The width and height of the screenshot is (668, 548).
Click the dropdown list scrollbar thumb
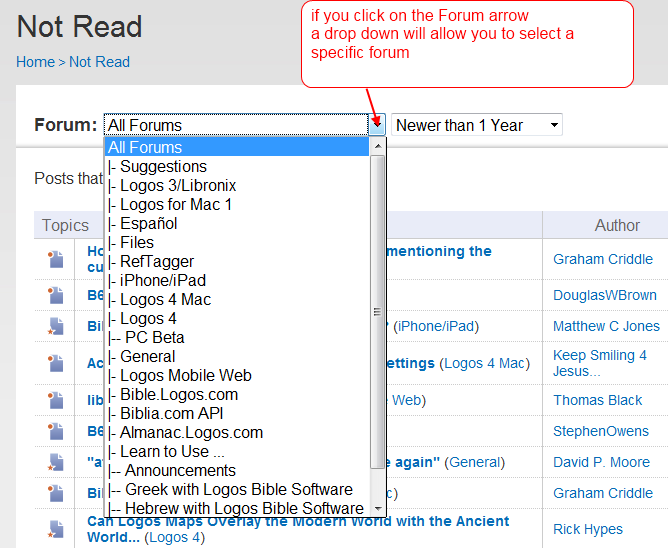tap(377, 311)
